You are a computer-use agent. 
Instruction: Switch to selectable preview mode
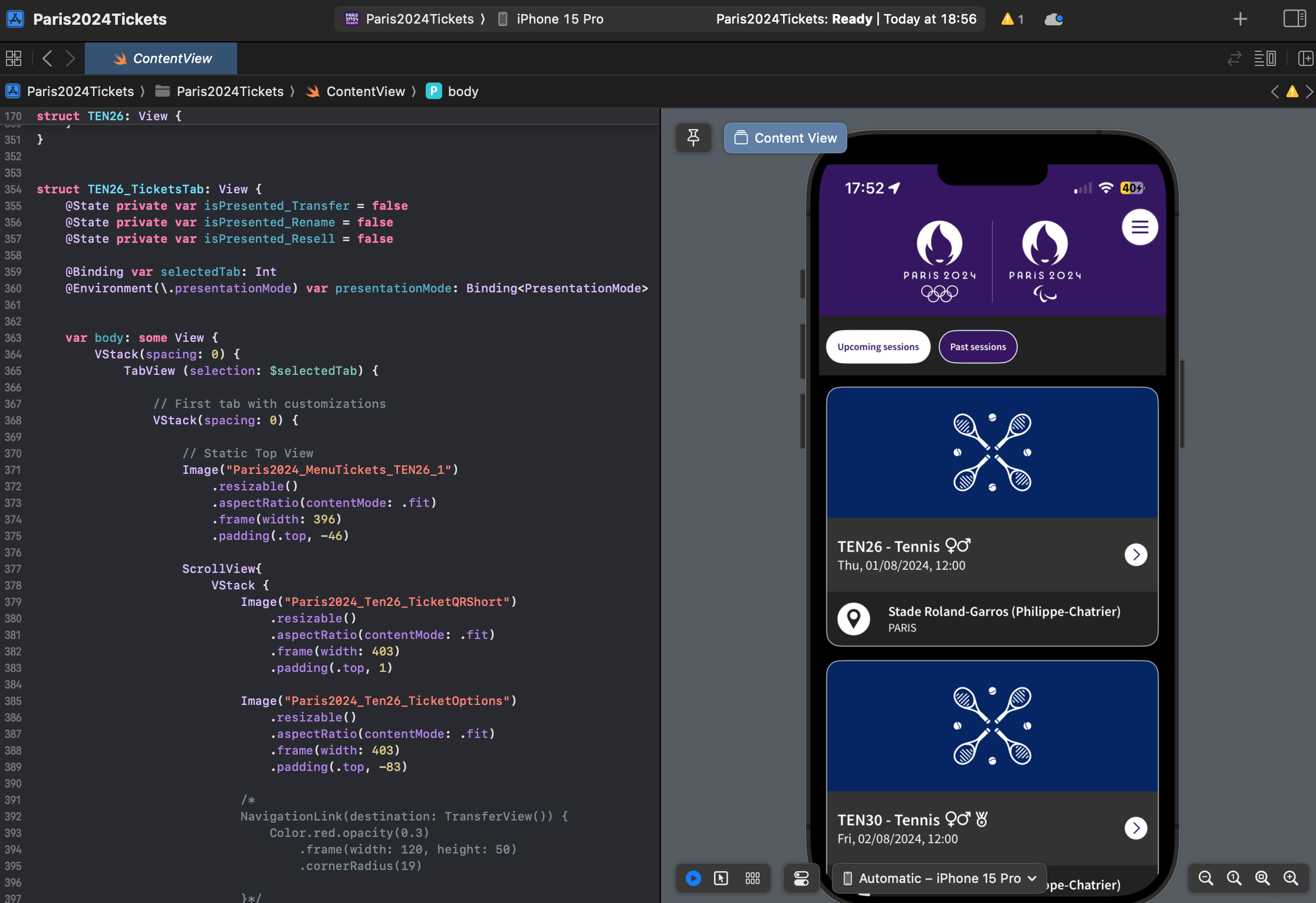click(721, 878)
